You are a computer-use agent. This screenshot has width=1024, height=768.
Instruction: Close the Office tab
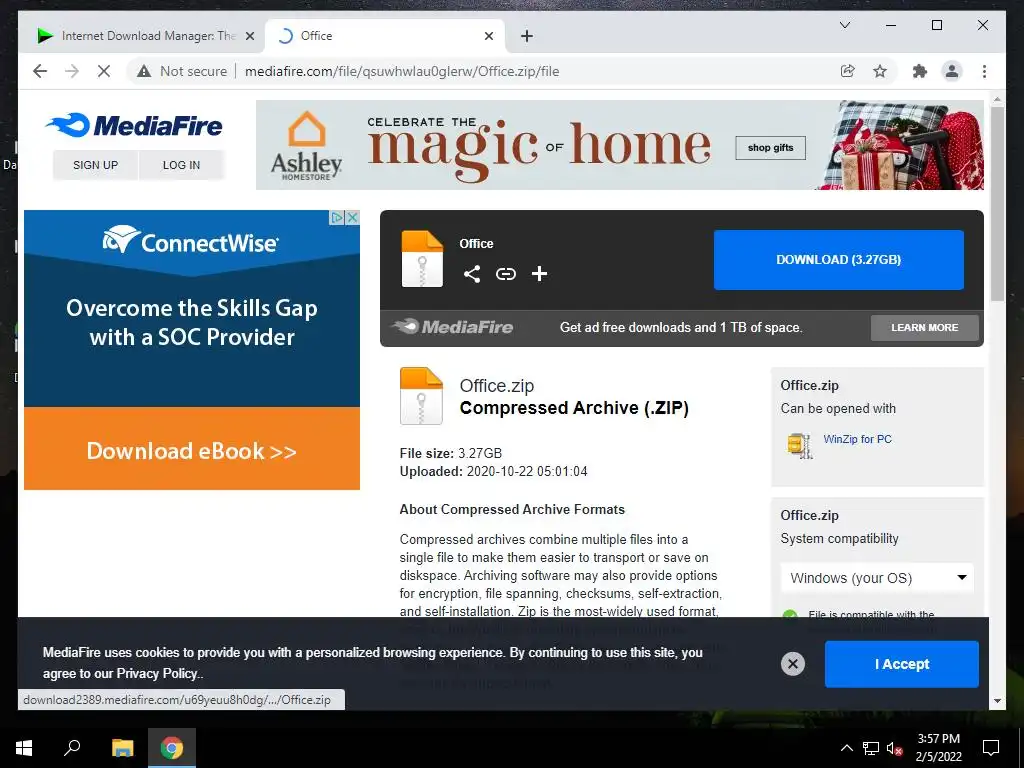(x=488, y=36)
